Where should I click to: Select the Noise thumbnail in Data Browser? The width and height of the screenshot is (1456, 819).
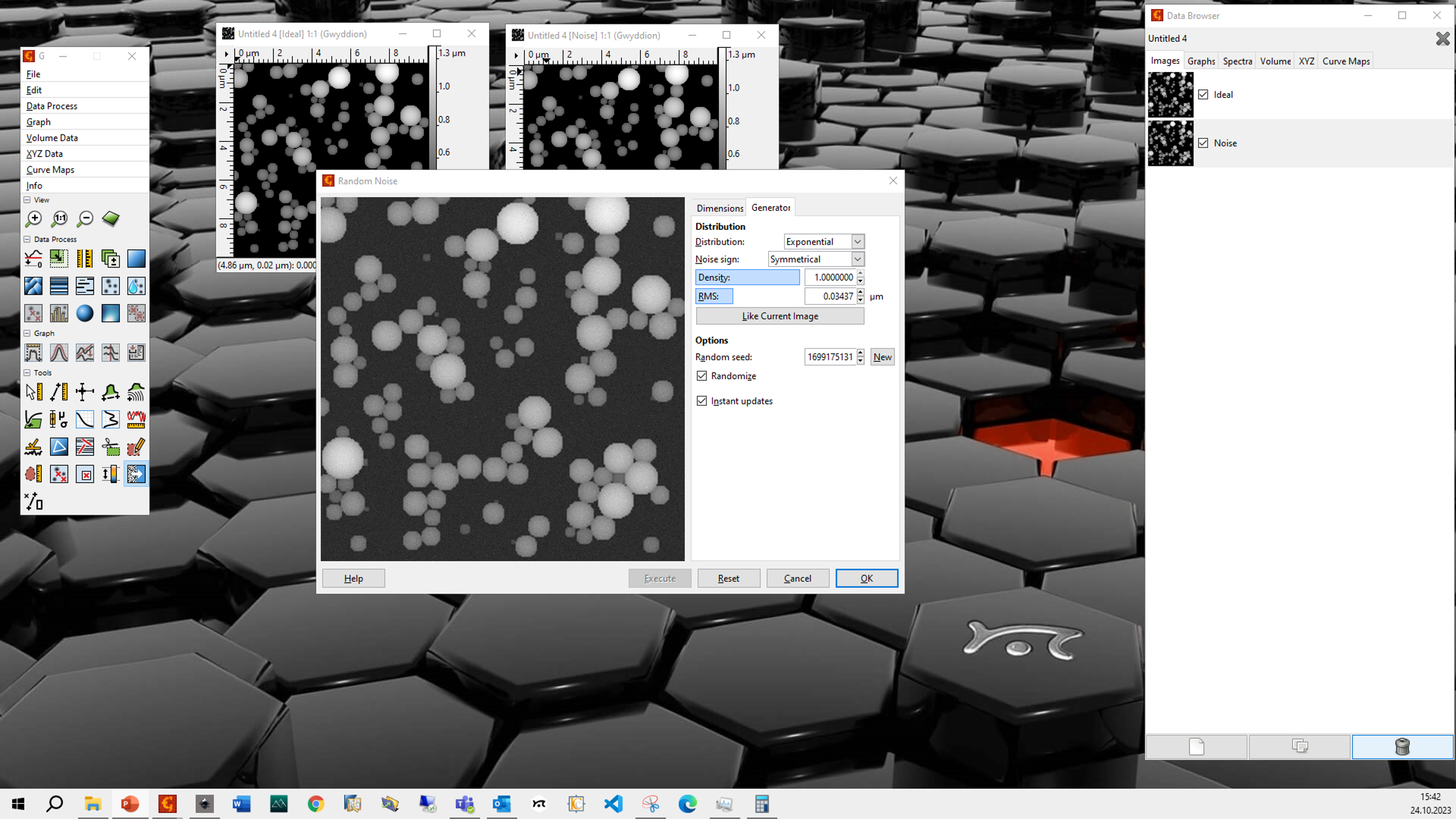click(1170, 143)
